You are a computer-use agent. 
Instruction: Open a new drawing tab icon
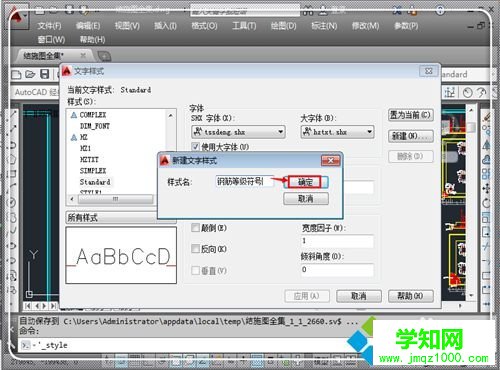point(104,56)
